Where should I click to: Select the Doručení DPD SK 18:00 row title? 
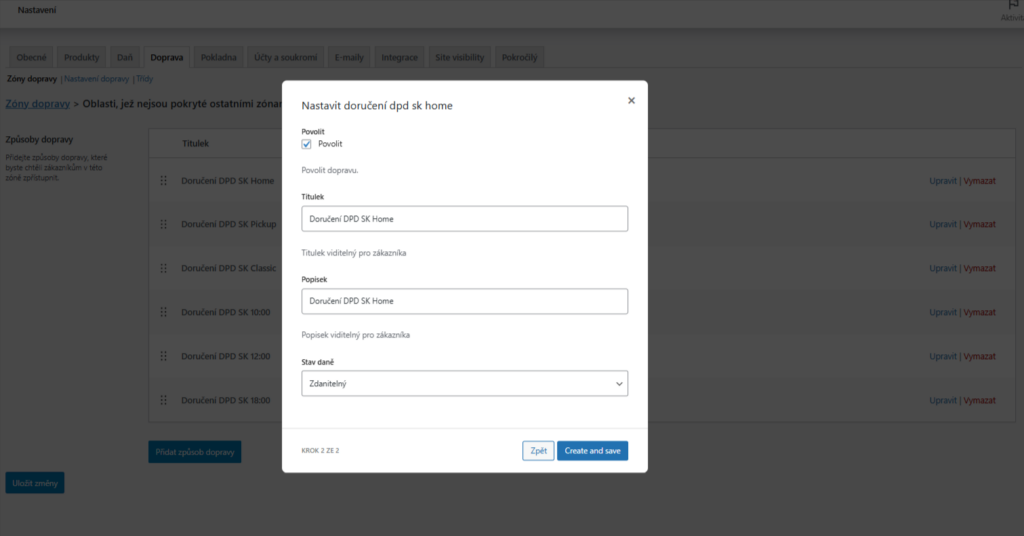click(x=225, y=400)
